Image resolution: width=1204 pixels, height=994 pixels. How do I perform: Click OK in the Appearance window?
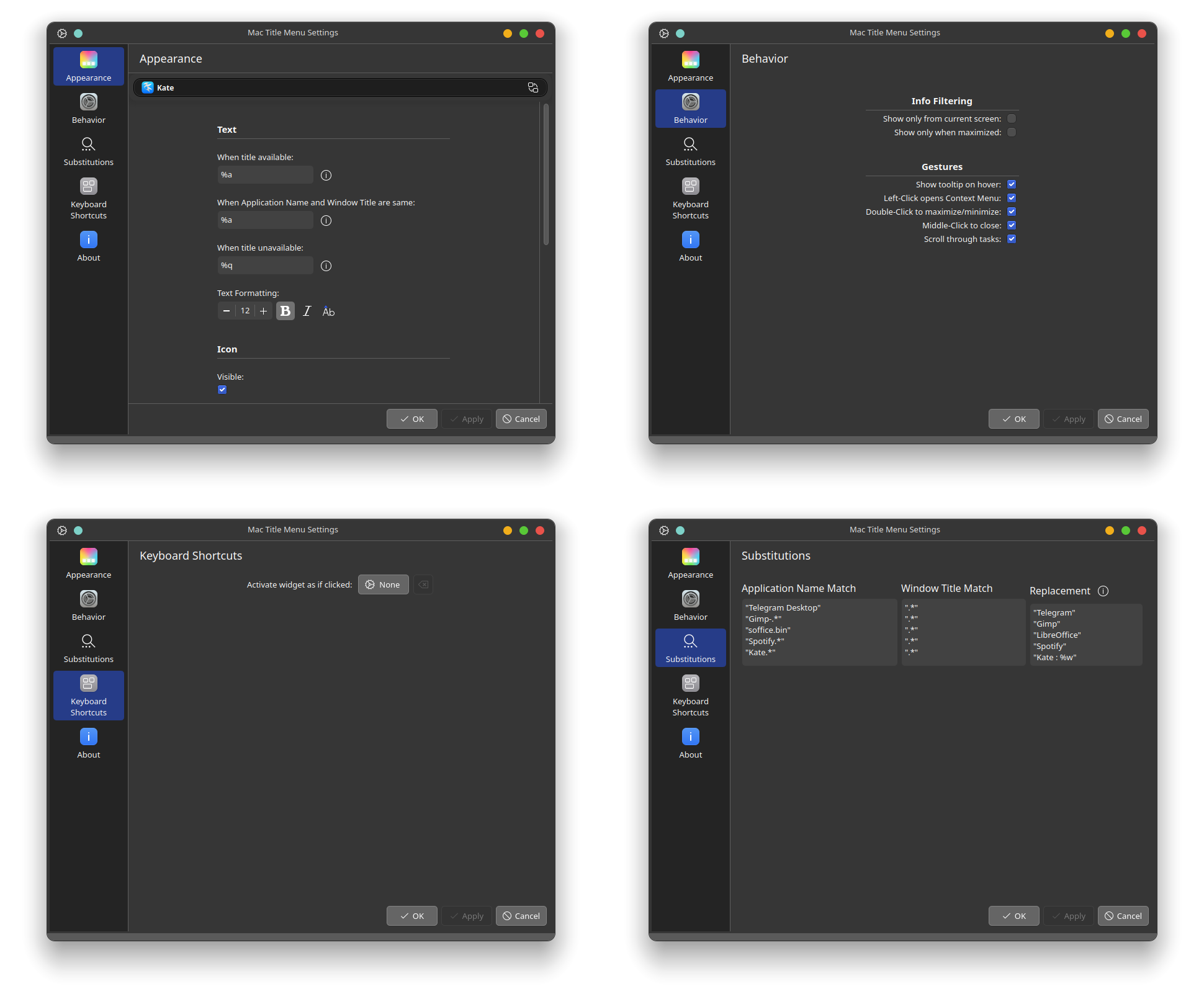click(x=412, y=419)
